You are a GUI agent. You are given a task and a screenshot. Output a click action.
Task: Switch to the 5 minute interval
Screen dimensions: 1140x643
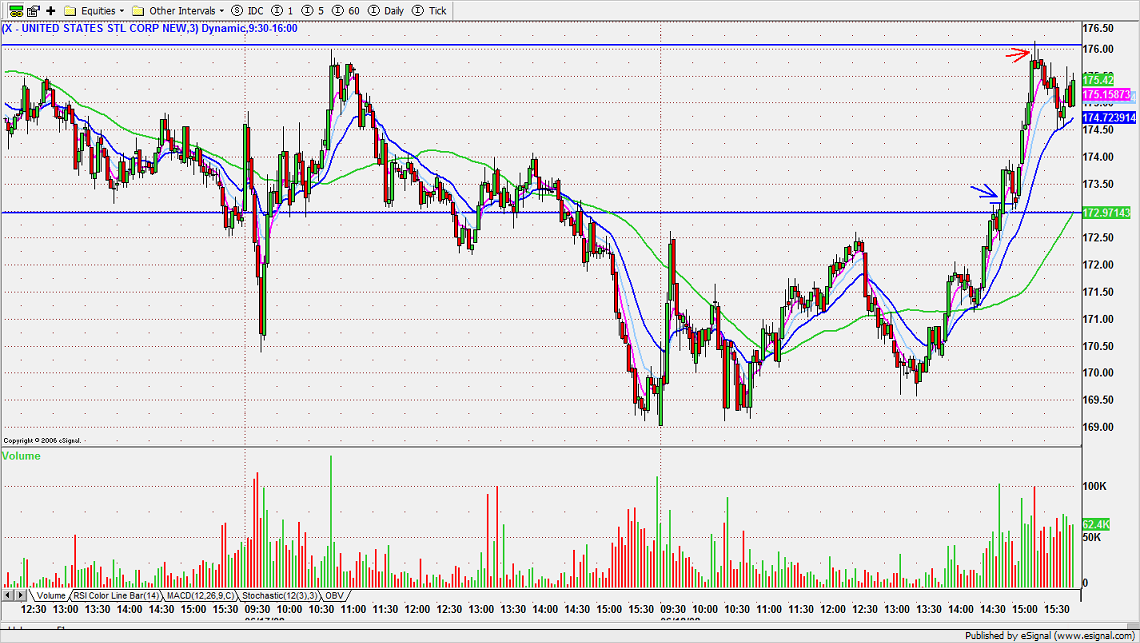(313, 11)
